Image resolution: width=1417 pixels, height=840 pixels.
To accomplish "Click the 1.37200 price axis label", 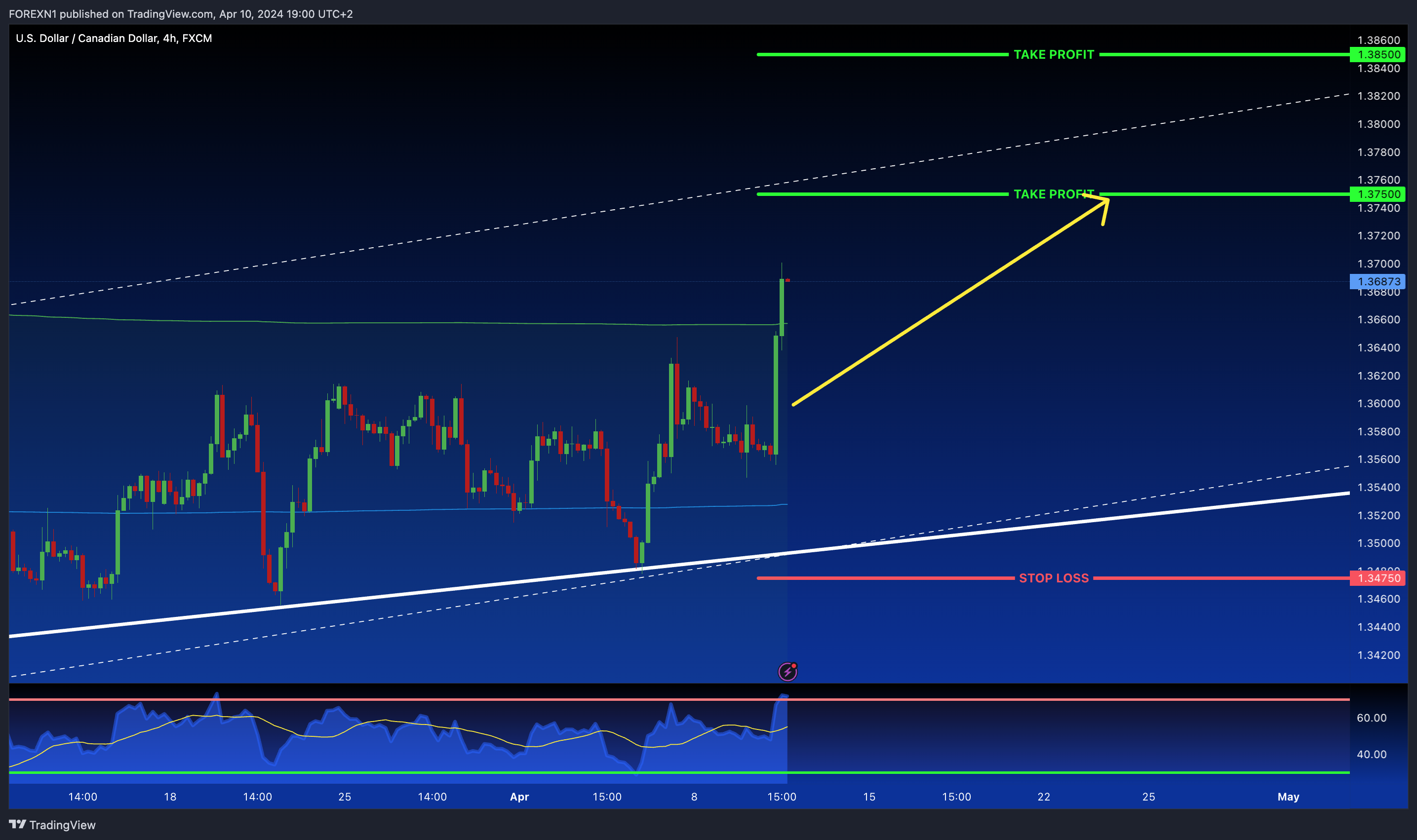I will coord(1378,235).
